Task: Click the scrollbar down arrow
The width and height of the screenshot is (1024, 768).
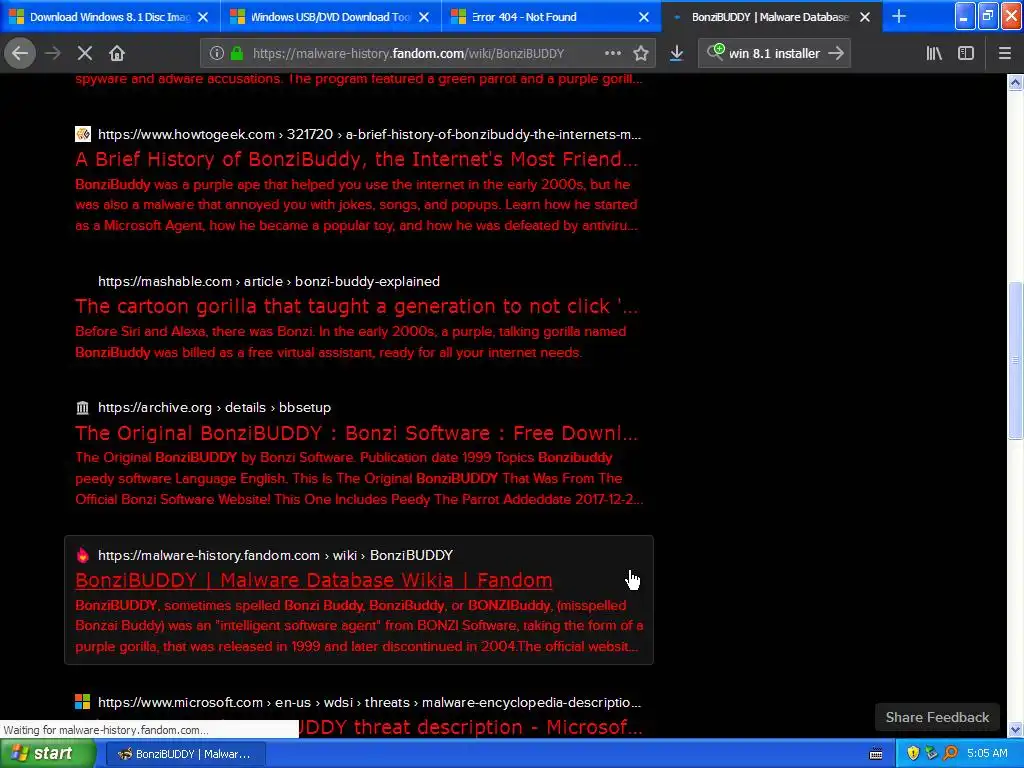Action: pyautogui.click(x=1015, y=729)
